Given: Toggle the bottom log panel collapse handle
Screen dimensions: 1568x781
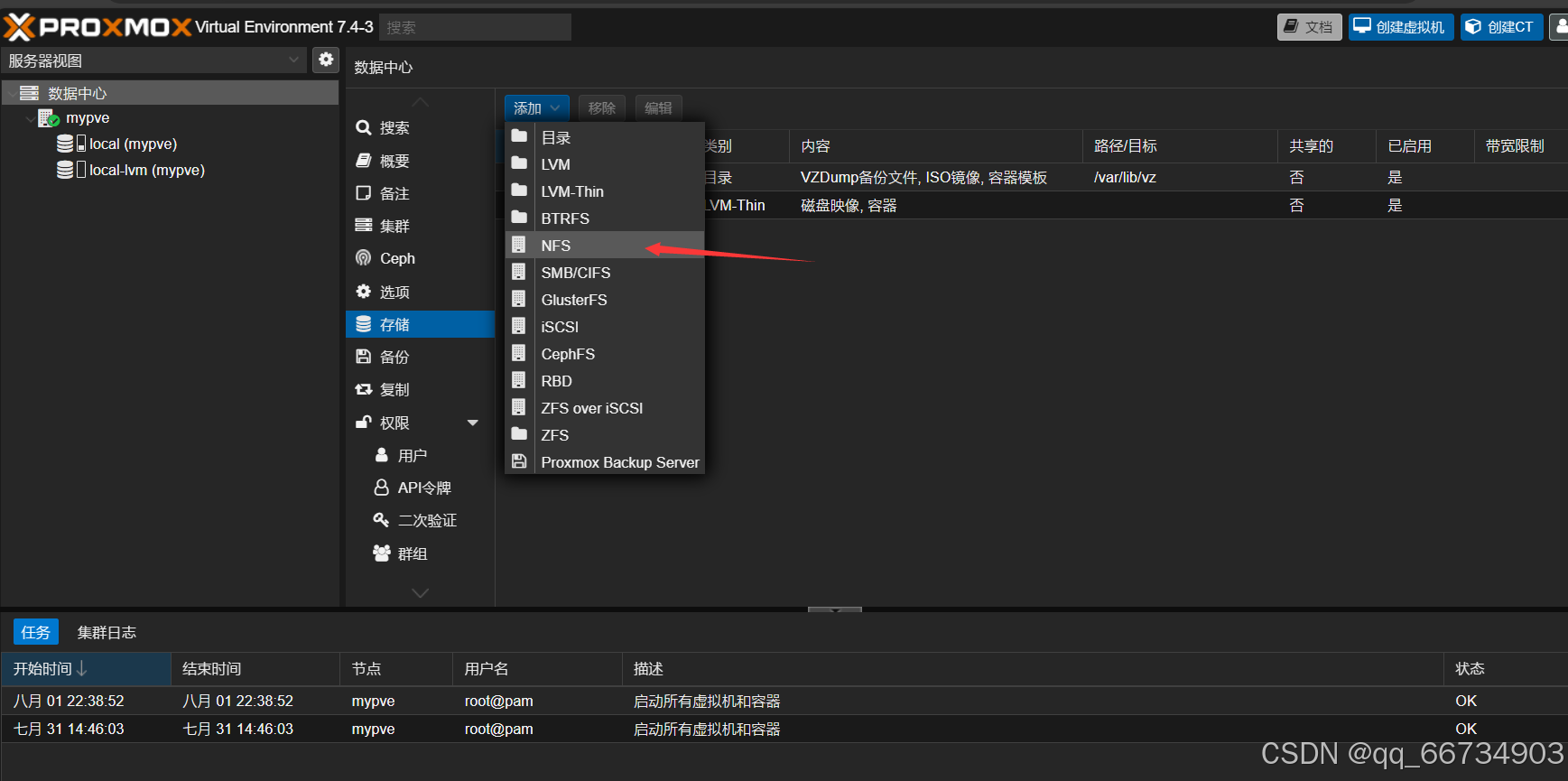Looking at the screenshot, I should coord(835,609).
